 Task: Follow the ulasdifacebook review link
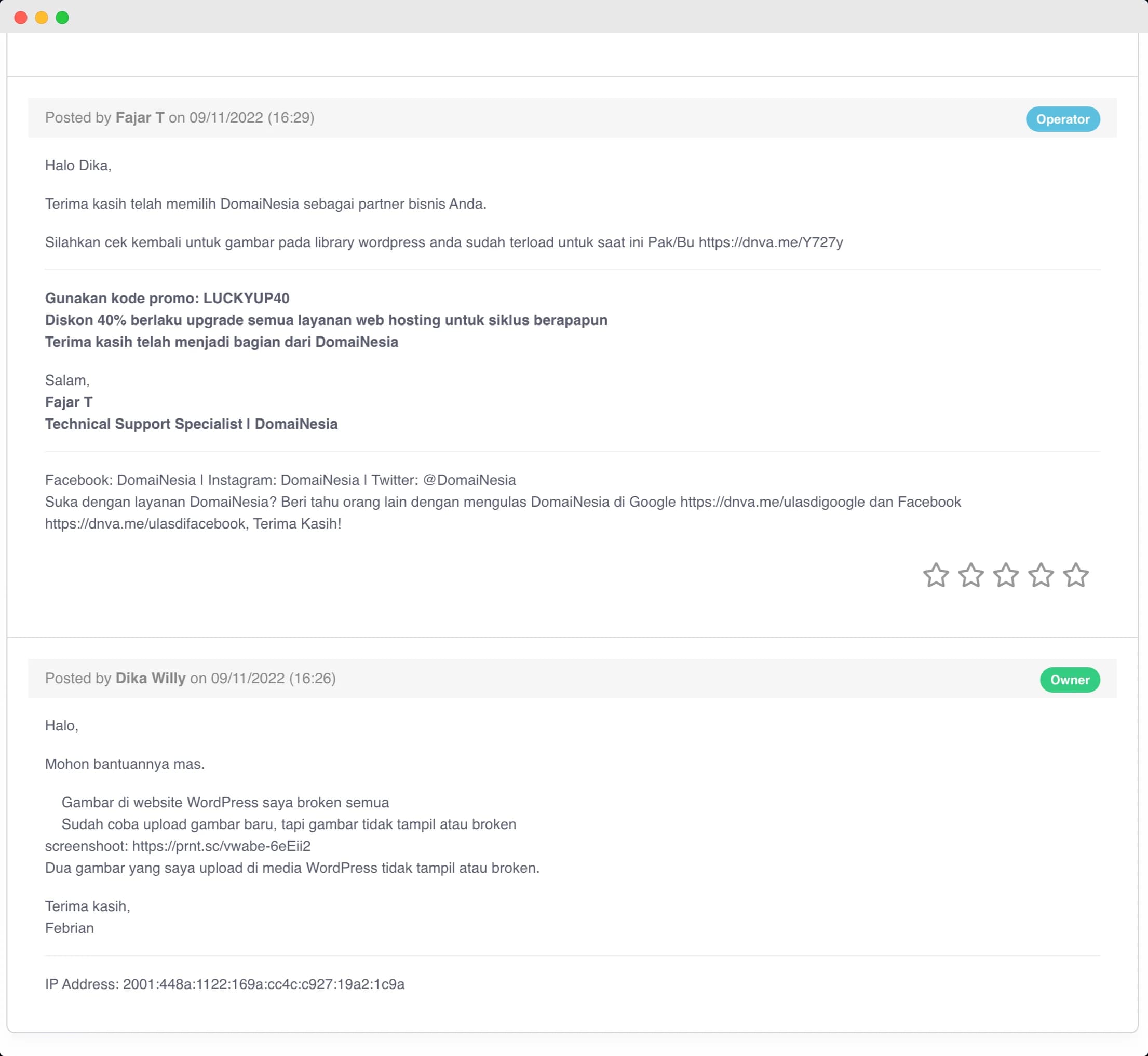[x=145, y=524]
